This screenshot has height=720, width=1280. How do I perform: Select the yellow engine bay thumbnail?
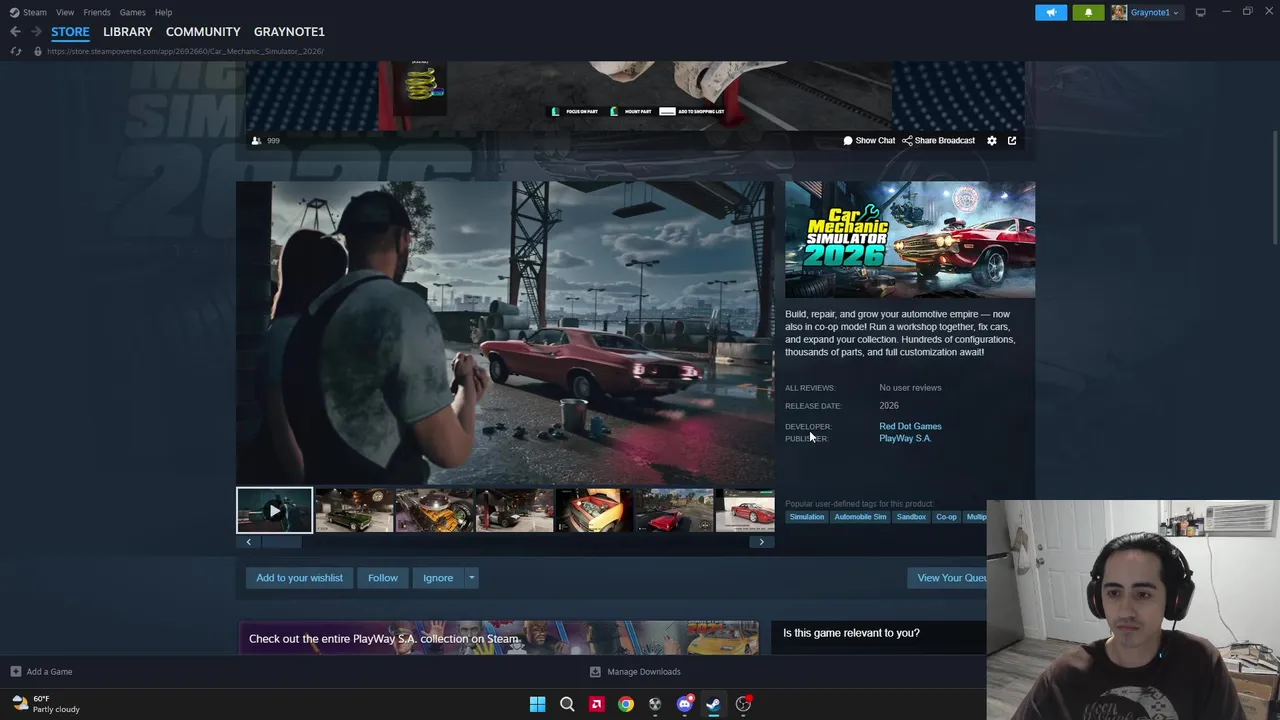pos(594,510)
